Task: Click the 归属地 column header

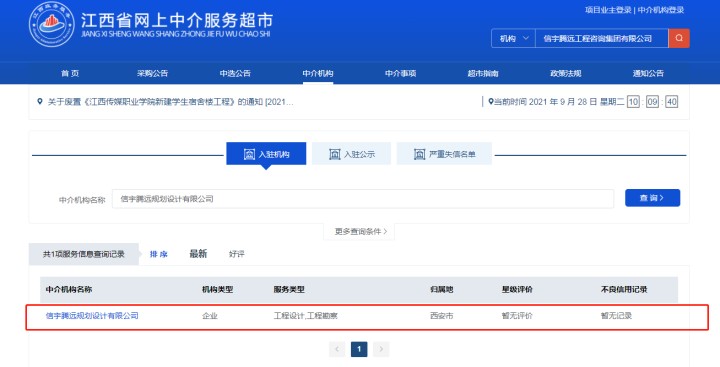Action: (442, 289)
